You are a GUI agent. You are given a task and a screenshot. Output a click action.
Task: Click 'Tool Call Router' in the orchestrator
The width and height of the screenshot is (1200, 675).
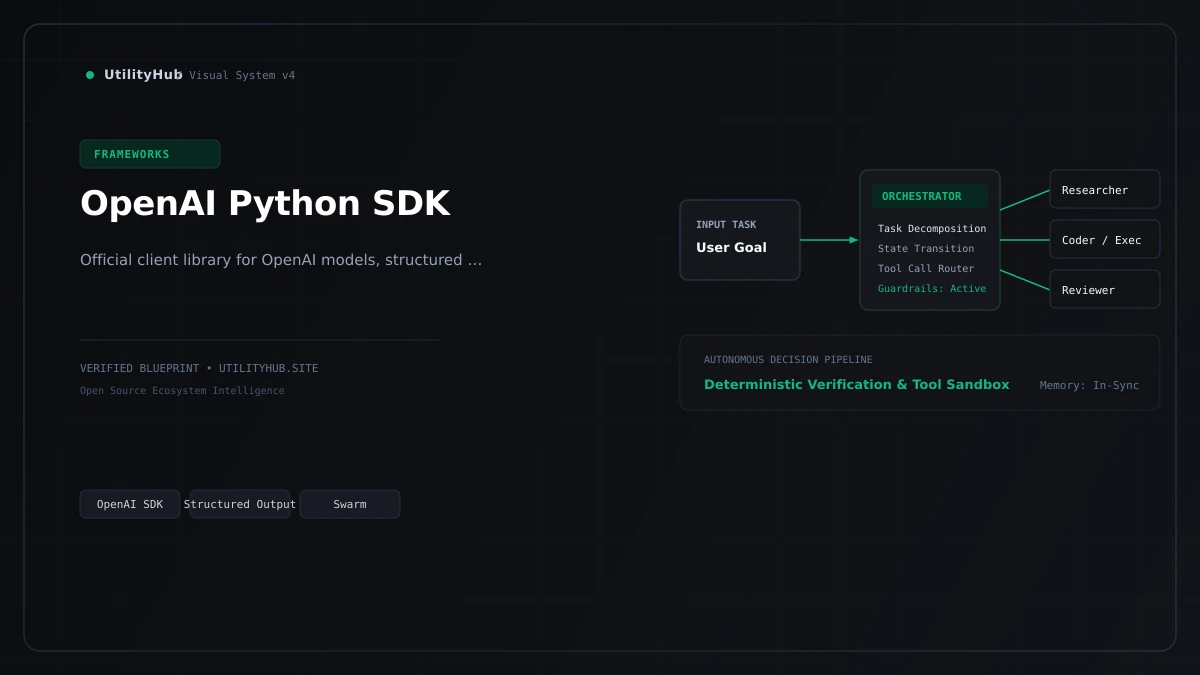pyautogui.click(x=926, y=269)
